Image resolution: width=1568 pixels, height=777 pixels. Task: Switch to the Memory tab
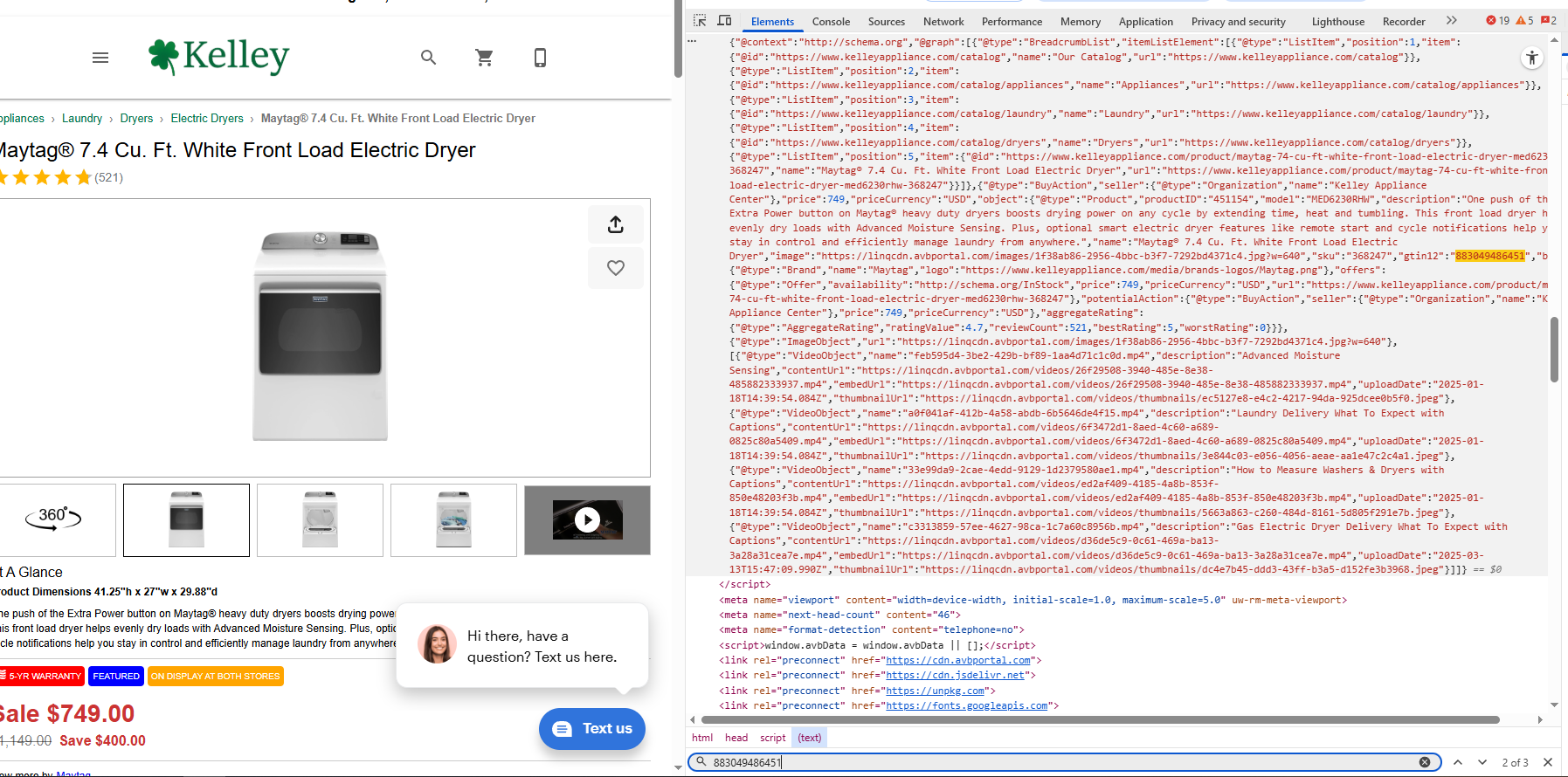[1081, 22]
